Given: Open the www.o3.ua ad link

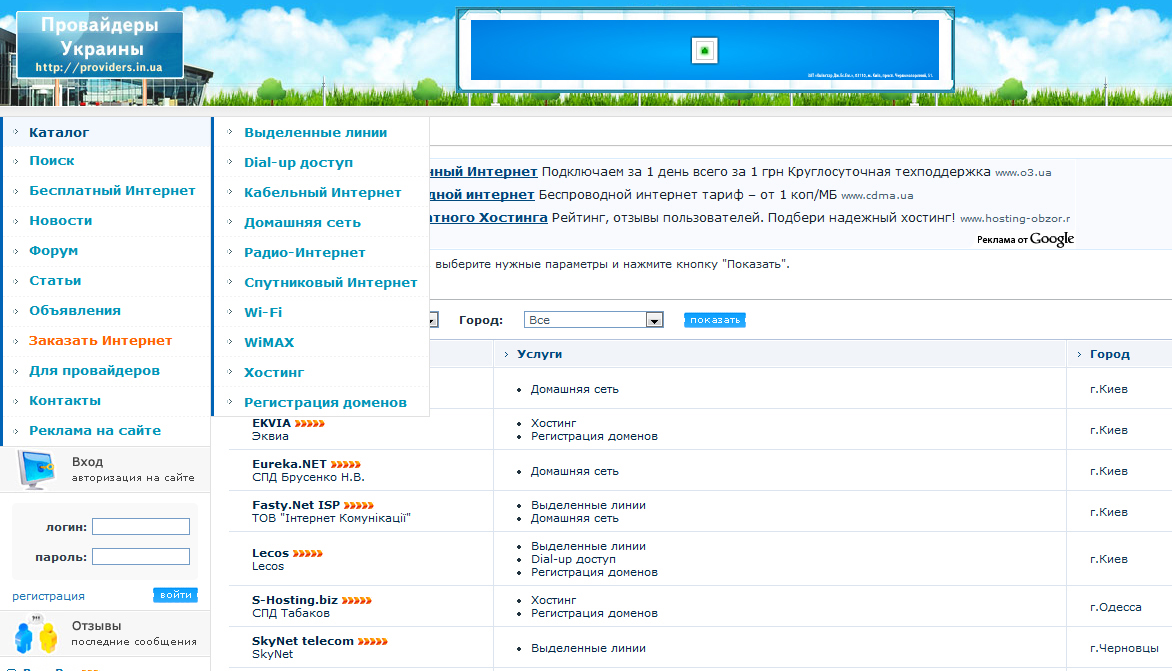Looking at the screenshot, I should coord(1023,173).
